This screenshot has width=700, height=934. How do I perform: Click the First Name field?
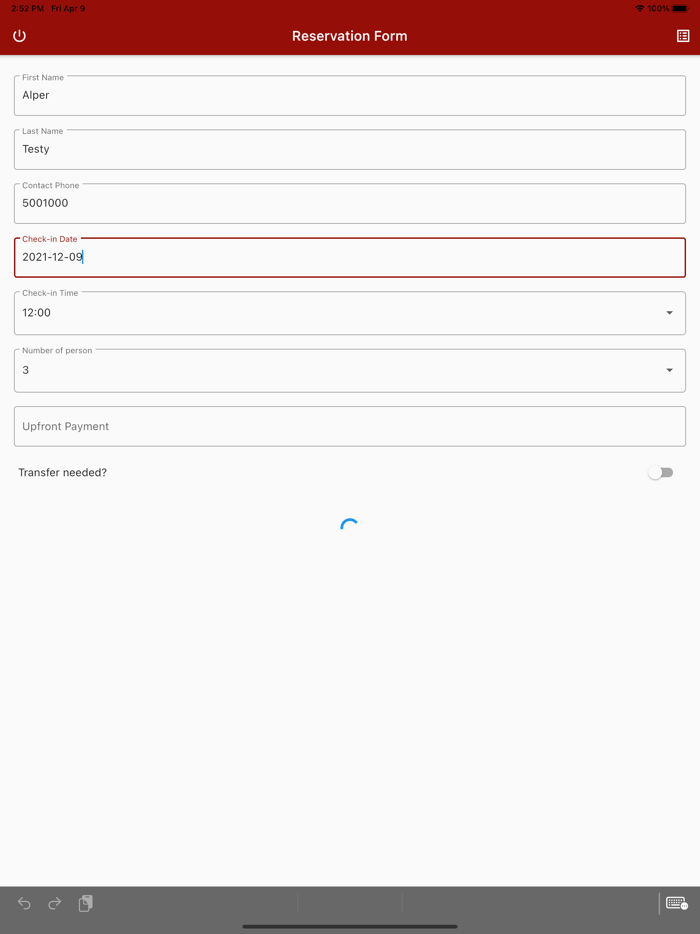[x=350, y=96]
